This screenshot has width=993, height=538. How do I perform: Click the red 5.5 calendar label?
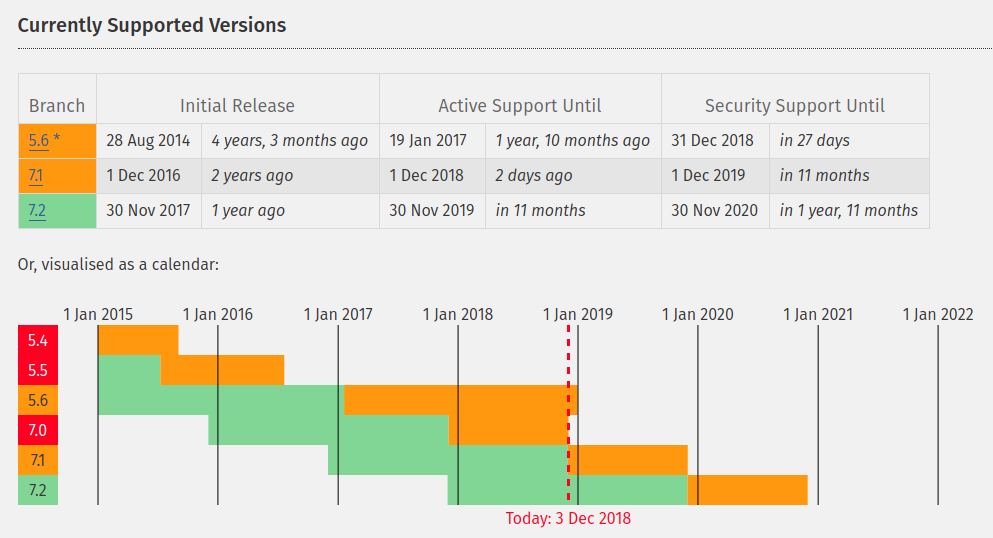[x=38, y=370]
